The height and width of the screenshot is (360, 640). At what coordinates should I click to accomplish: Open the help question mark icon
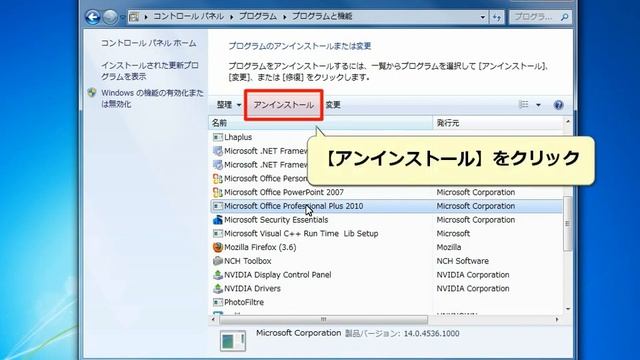[x=558, y=105]
